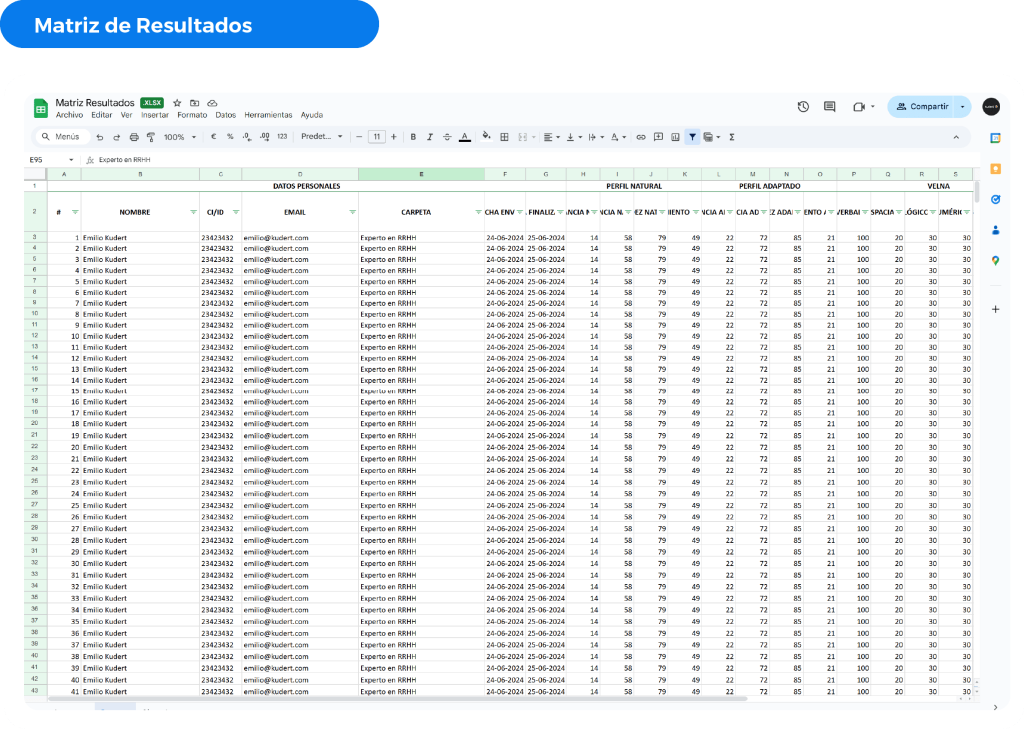1024x729 pixels.
Task: Open the fill color picker
Action: (x=486, y=137)
